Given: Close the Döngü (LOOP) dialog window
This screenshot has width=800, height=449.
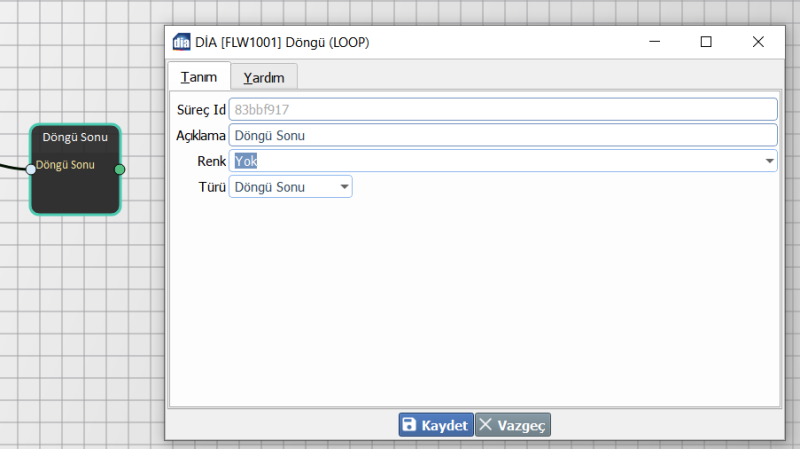Looking at the screenshot, I should coord(758,42).
